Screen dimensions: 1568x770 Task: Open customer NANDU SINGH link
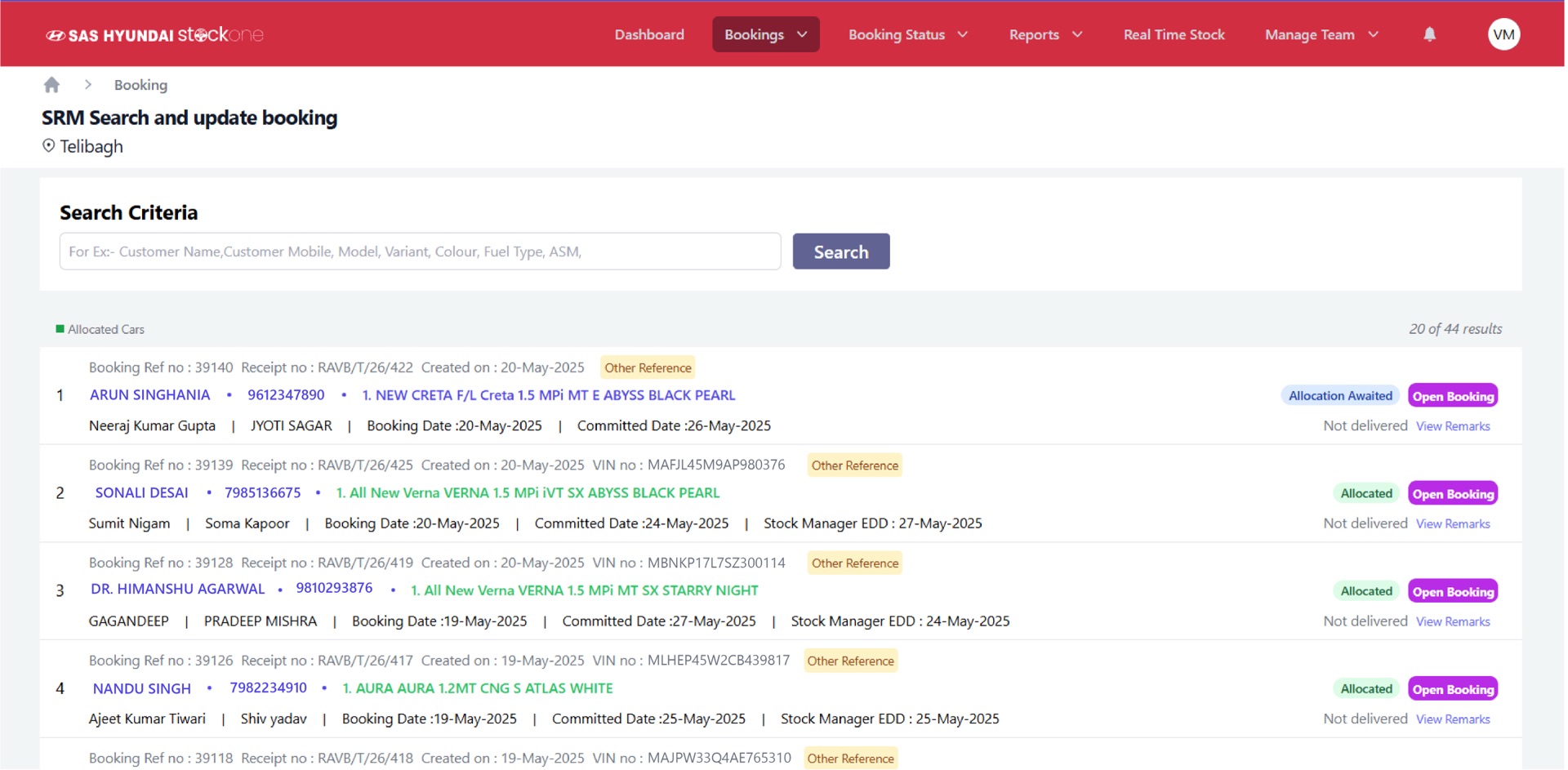tap(141, 688)
